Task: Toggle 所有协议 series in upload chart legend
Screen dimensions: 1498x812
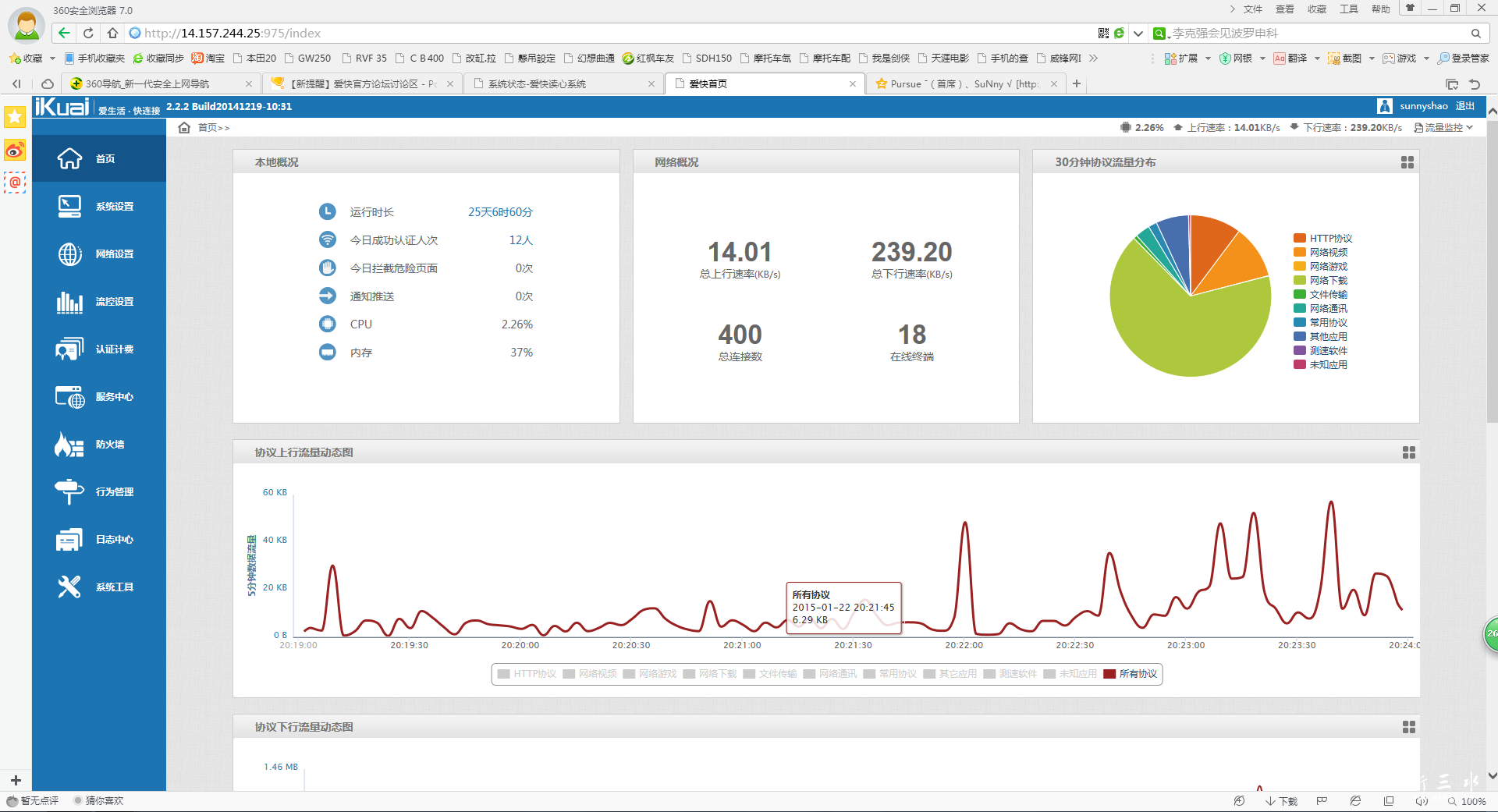Action: pyautogui.click(x=1131, y=674)
